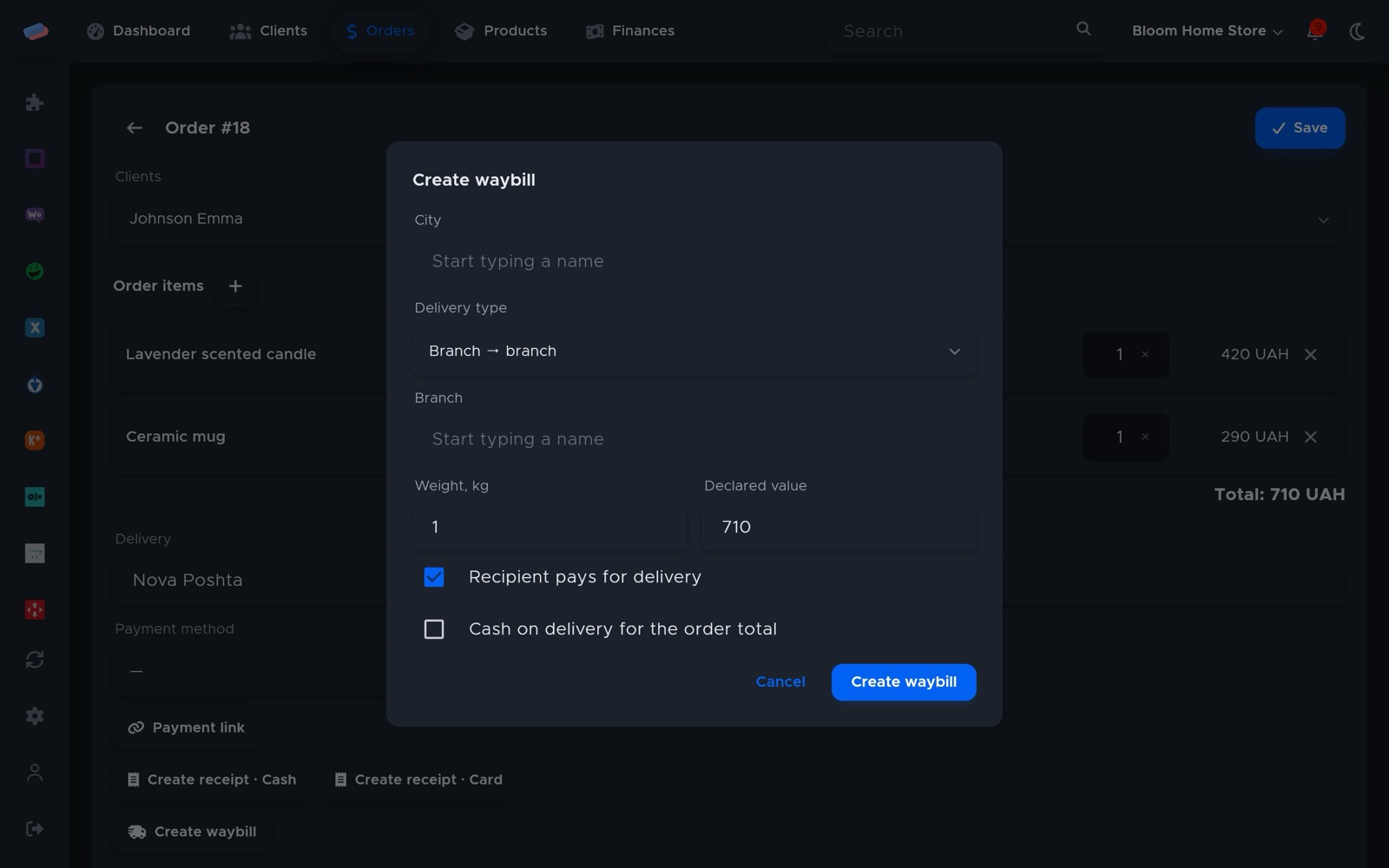Click the Create waybill button with truck icon
This screenshot has height=868, width=1389.
click(192, 832)
